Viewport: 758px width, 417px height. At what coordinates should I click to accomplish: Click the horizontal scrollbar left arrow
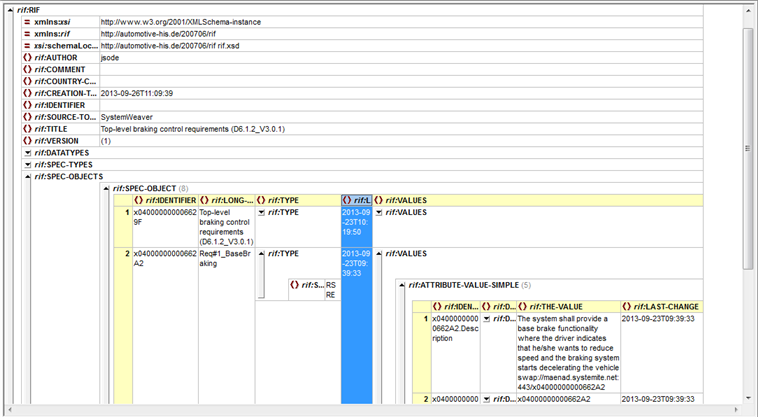click(10, 410)
